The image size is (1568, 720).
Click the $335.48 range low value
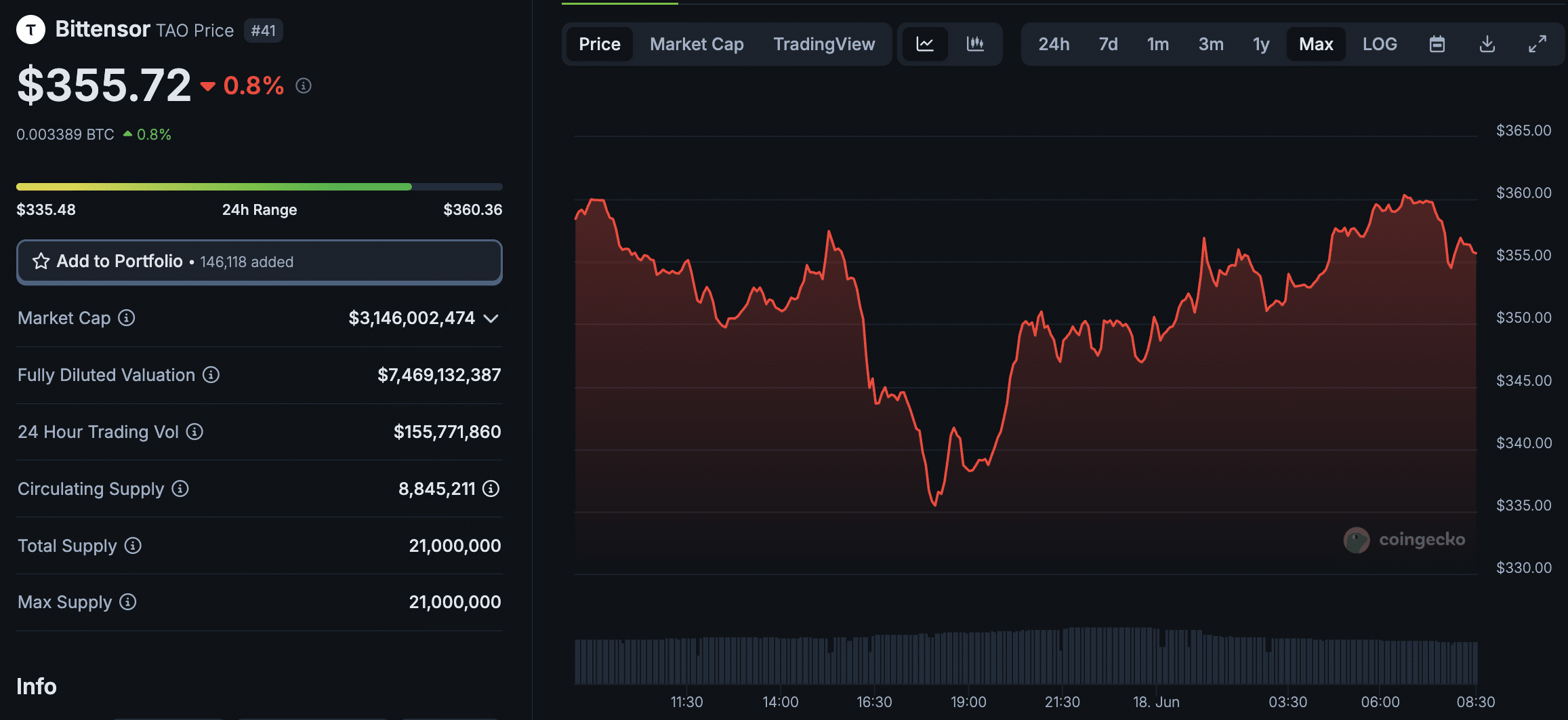point(46,209)
